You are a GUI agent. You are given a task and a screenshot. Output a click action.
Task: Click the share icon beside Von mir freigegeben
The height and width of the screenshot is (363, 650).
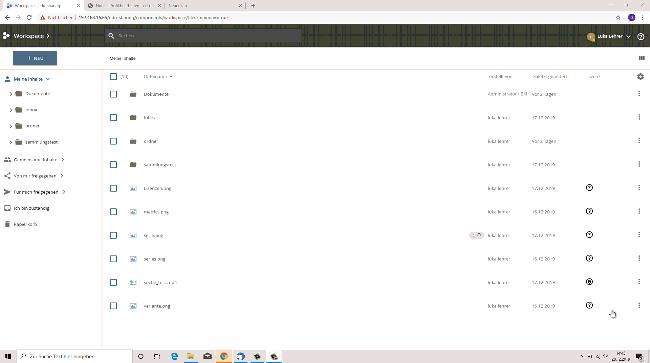[7, 176]
